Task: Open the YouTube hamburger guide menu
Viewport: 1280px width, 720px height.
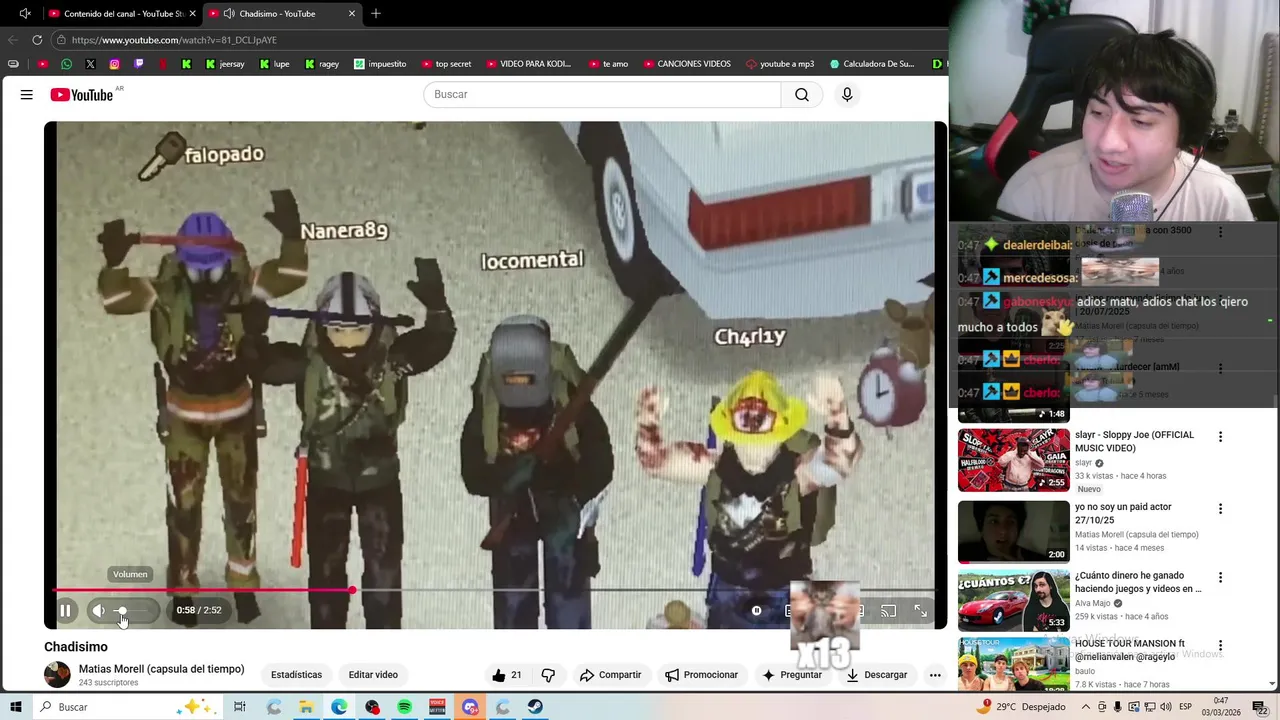Action: pyautogui.click(x=27, y=94)
